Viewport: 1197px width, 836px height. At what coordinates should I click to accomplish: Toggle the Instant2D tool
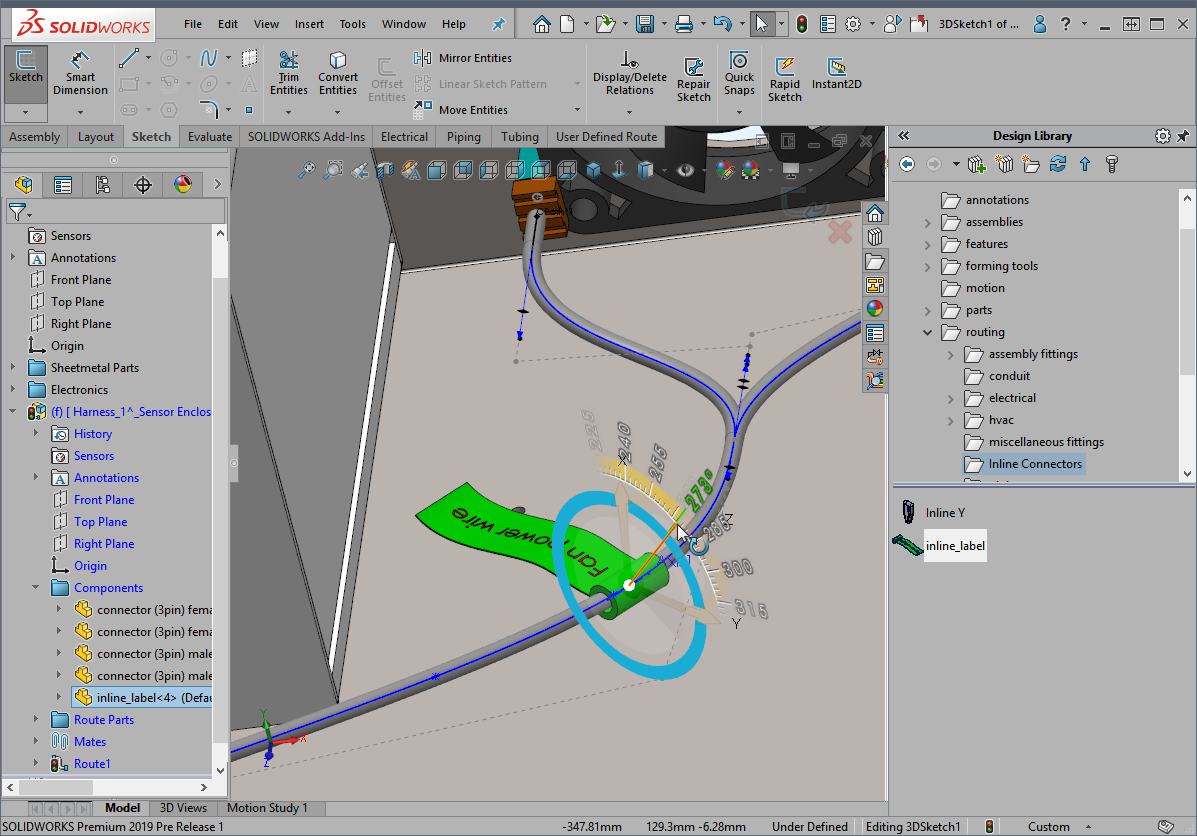837,73
